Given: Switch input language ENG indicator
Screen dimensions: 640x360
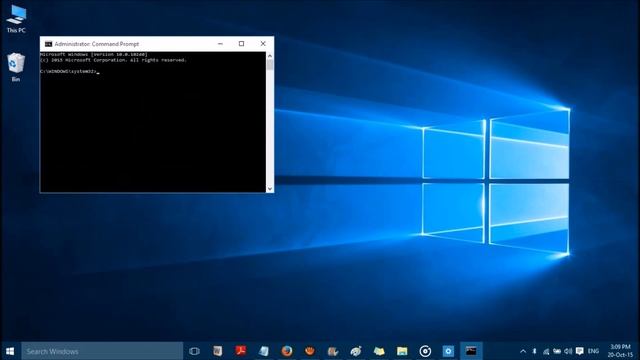Looking at the screenshot, I should tap(593, 351).
